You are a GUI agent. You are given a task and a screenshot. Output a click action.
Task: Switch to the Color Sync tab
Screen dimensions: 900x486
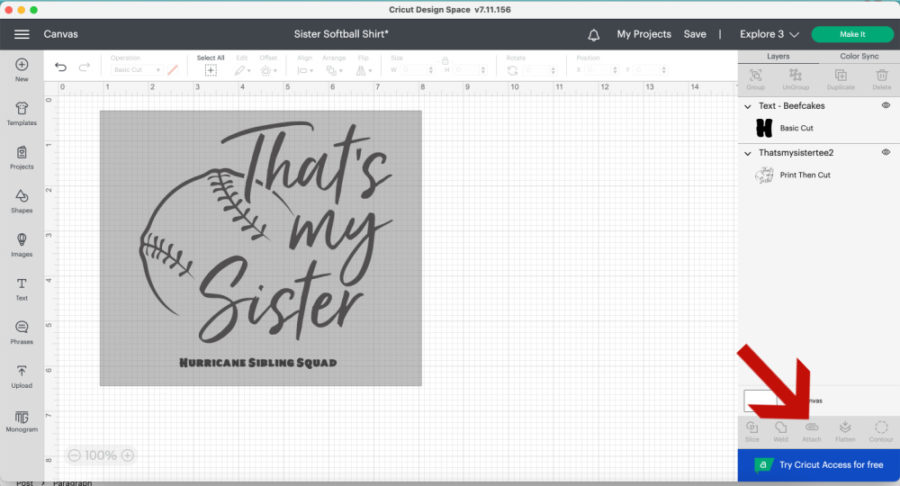point(858,57)
